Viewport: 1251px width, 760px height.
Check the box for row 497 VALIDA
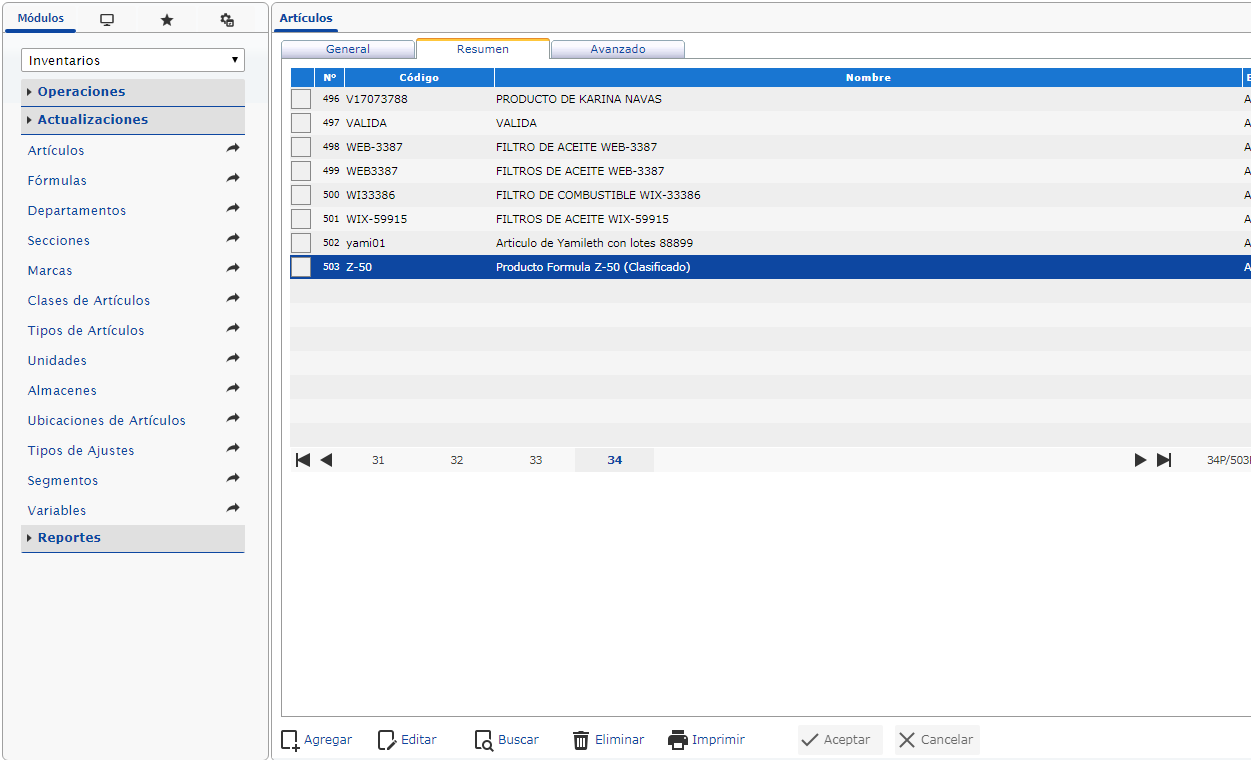click(x=301, y=123)
